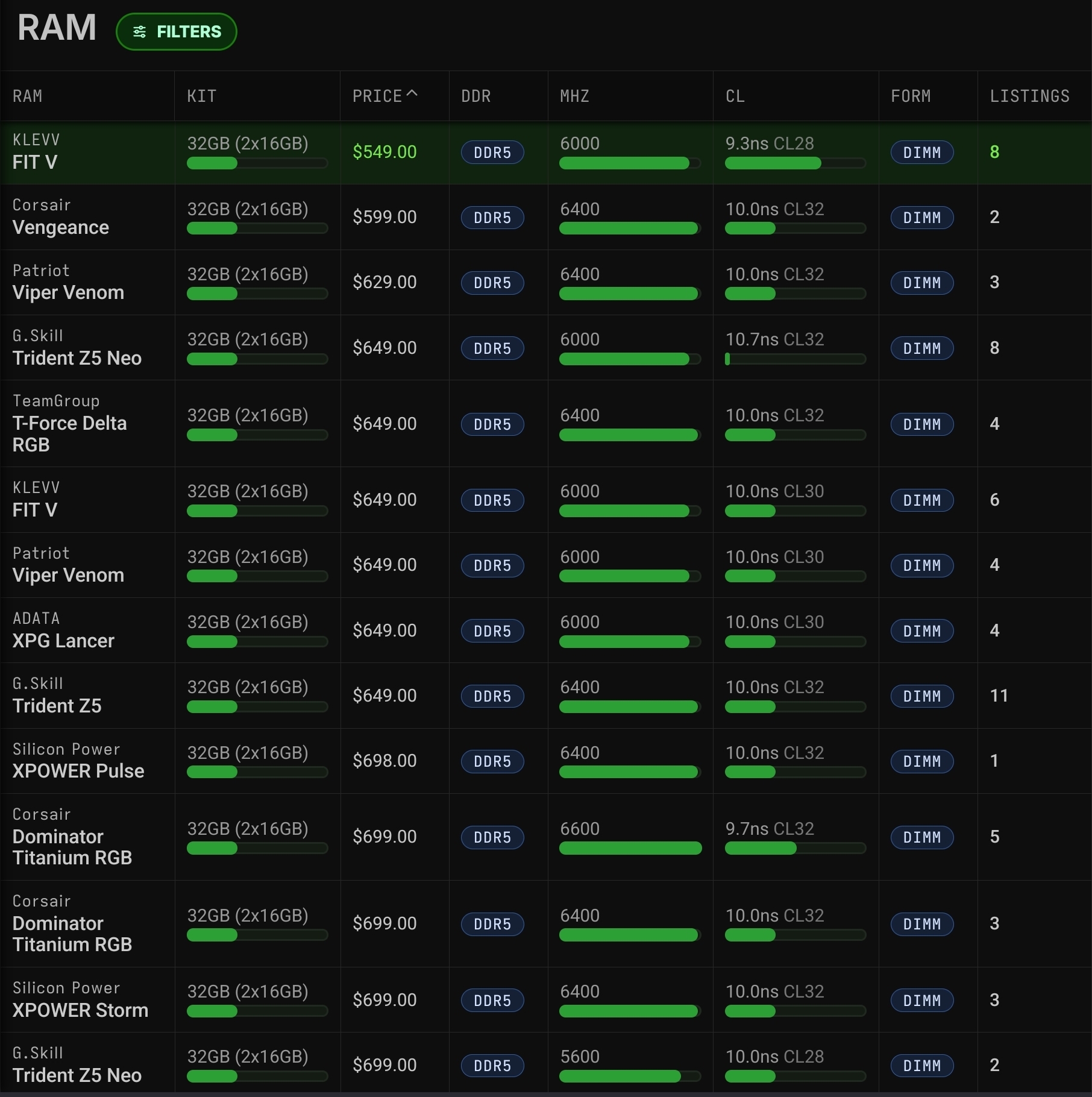Screen dimensions: 1092x1097
Task: Click DIMM badge in the $549.00 KLEVV row
Action: click(922, 152)
